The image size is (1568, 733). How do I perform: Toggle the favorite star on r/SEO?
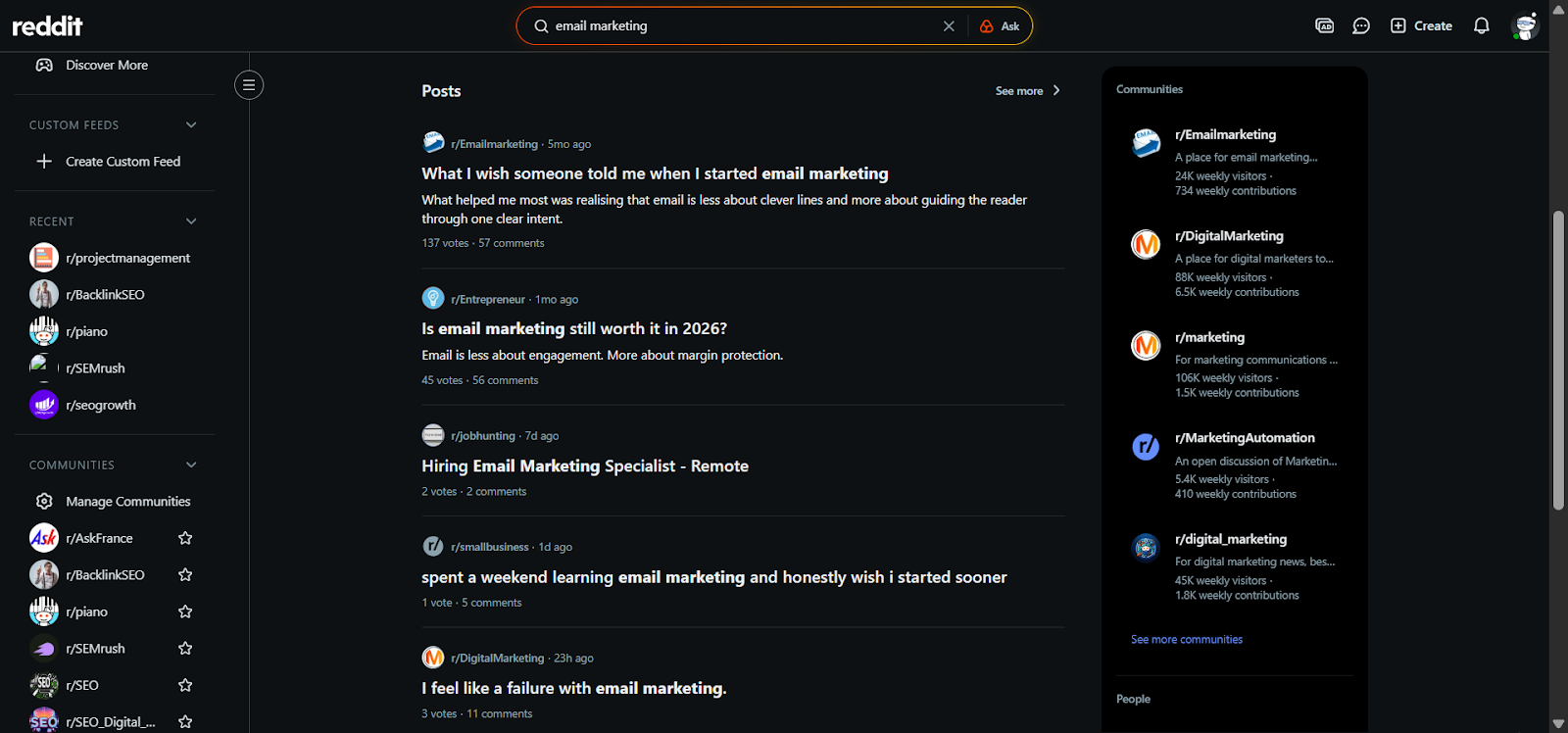pos(184,684)
